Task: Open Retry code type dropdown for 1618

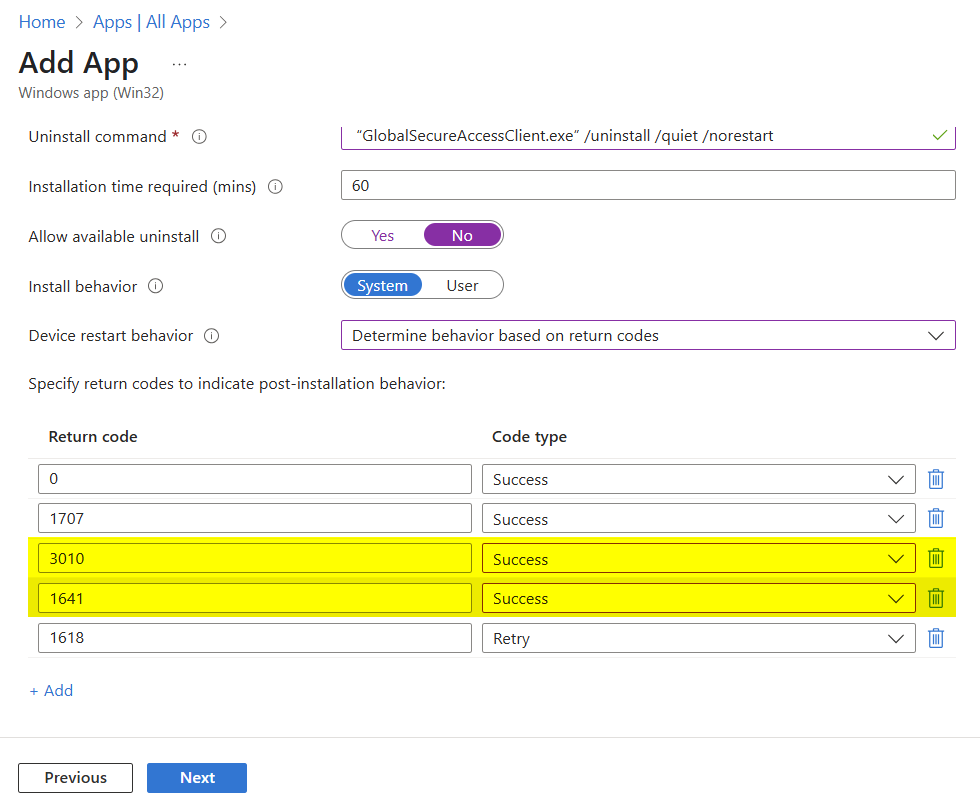Action: click(x=699, y=639)
